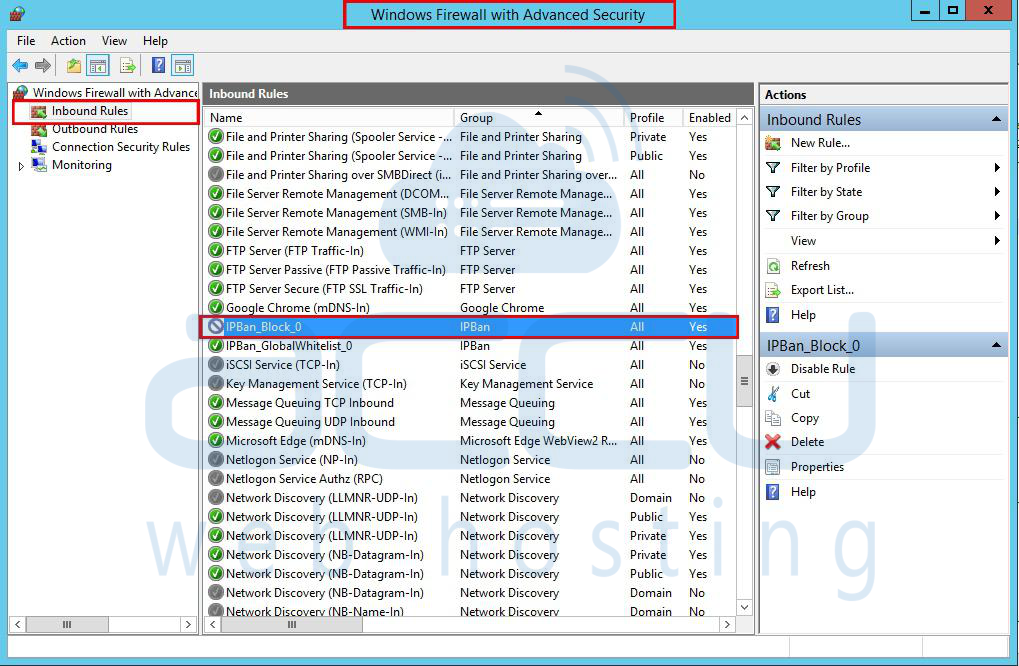Screen dimensions: 1019x666
Task: Select the Microsoft Edge (mDNS-In) rule
Action: pos(471,441)
